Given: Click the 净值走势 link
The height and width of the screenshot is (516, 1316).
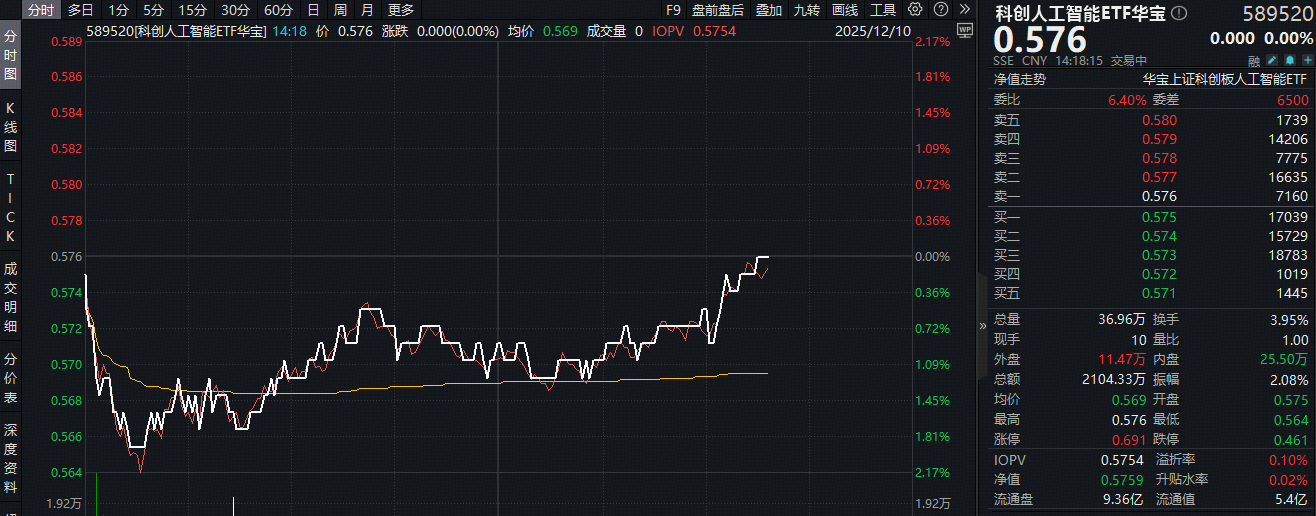Looking at the screenshot, I should click(1019, 79).
